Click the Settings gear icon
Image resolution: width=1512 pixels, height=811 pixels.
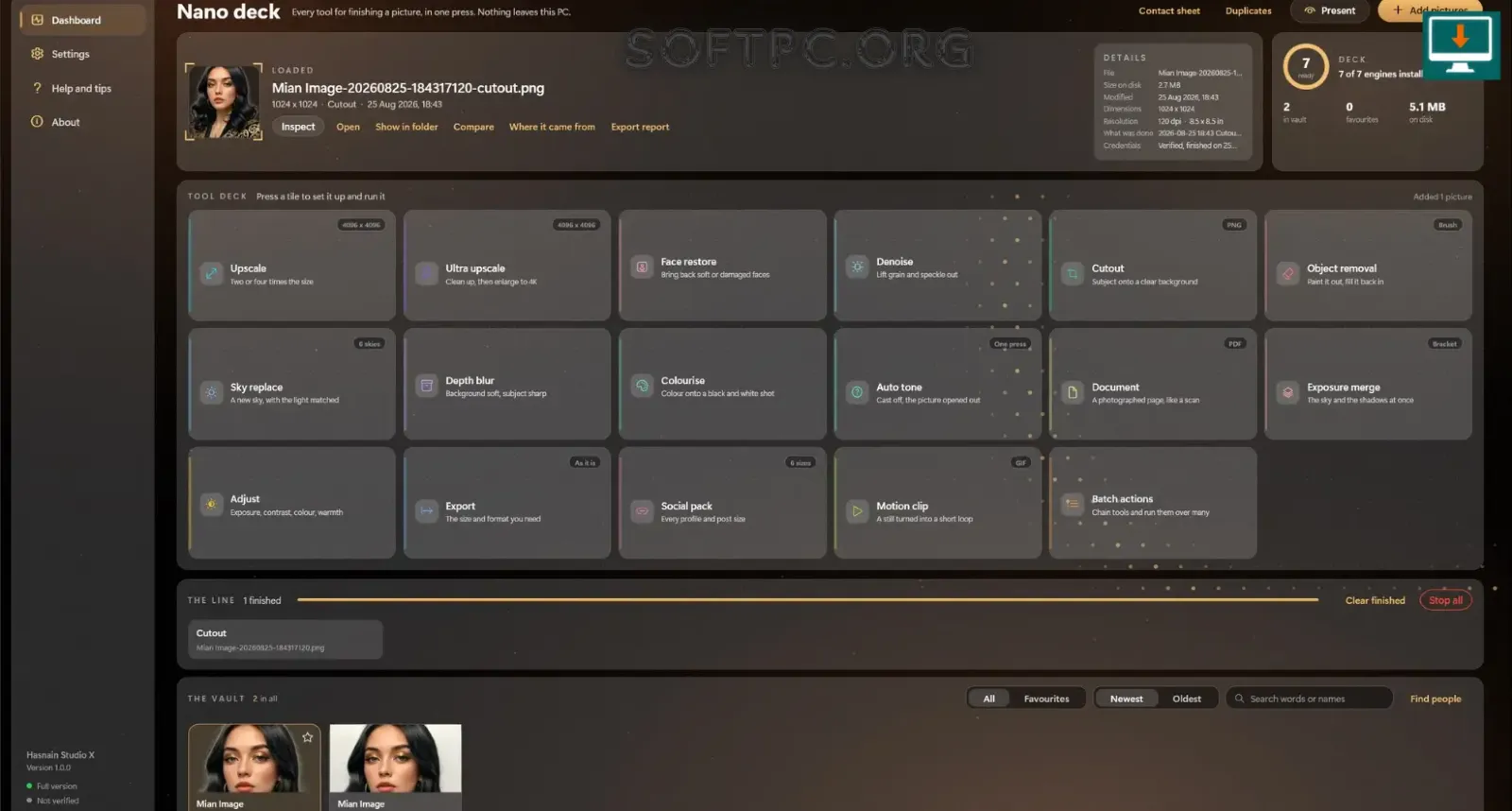point(37,54)
